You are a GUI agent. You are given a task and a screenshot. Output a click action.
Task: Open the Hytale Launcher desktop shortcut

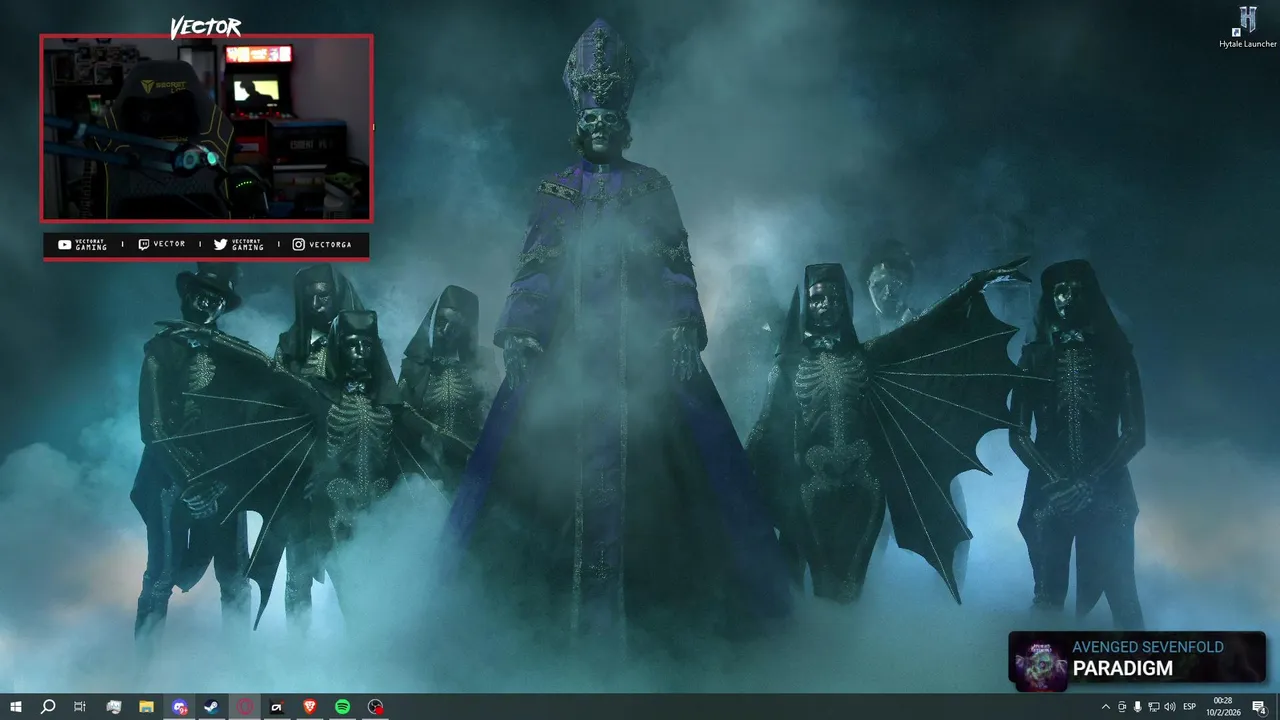[1247, 27]
